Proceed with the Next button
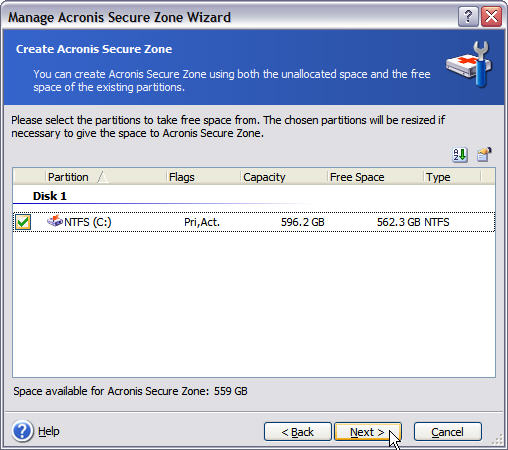The image size is (508, 450). [368, 432]
